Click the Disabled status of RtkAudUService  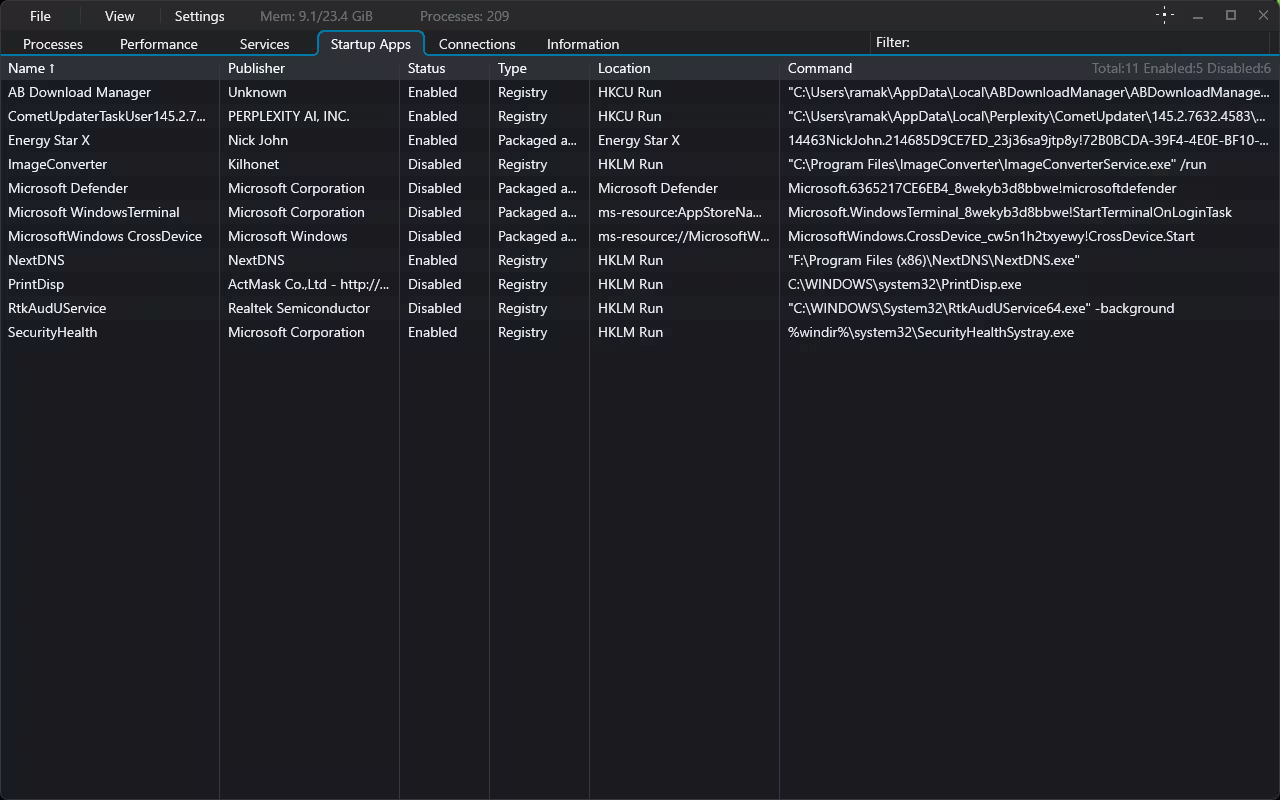[435, 308]
